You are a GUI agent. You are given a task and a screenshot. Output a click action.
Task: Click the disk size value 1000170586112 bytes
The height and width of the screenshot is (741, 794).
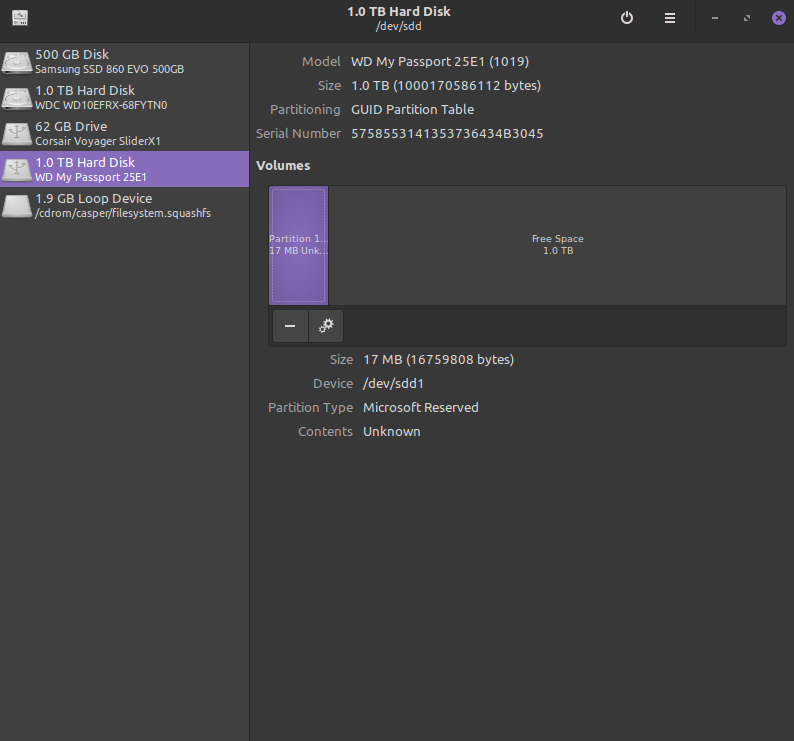point(446,86)
